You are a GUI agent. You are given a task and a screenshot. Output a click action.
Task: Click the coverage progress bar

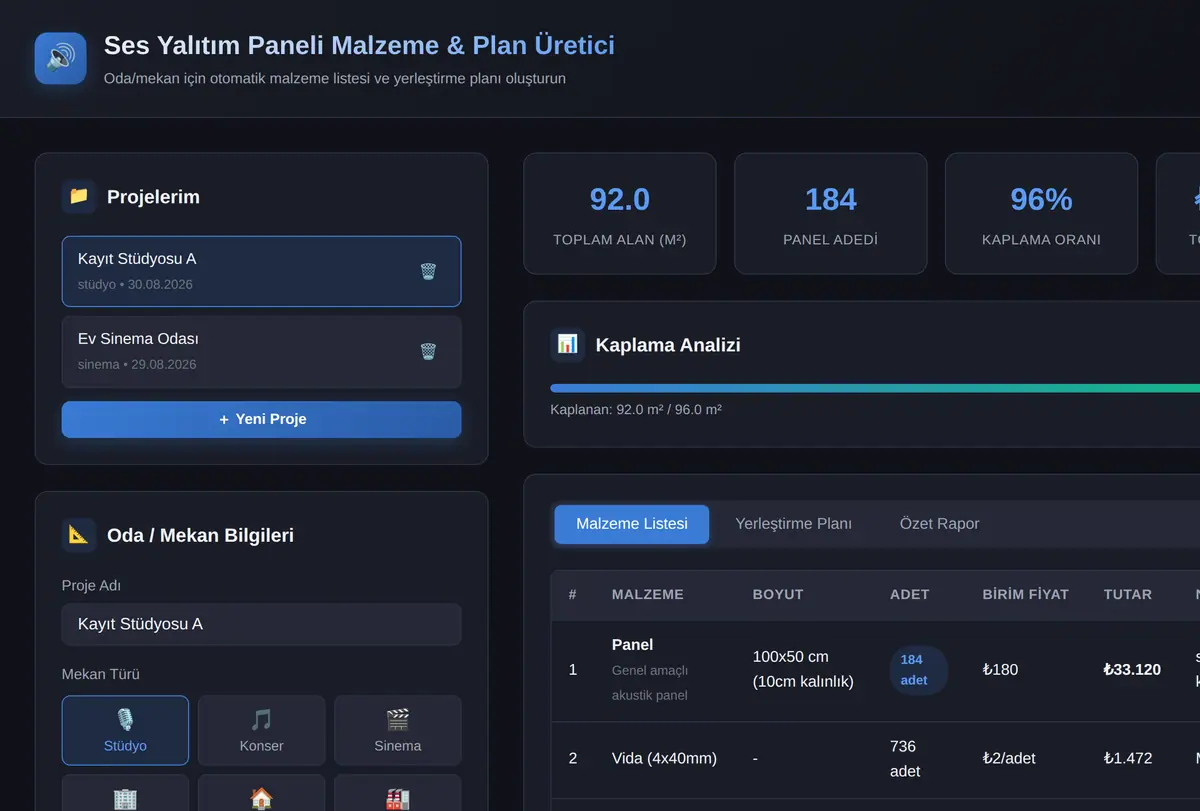click(875, 388)
